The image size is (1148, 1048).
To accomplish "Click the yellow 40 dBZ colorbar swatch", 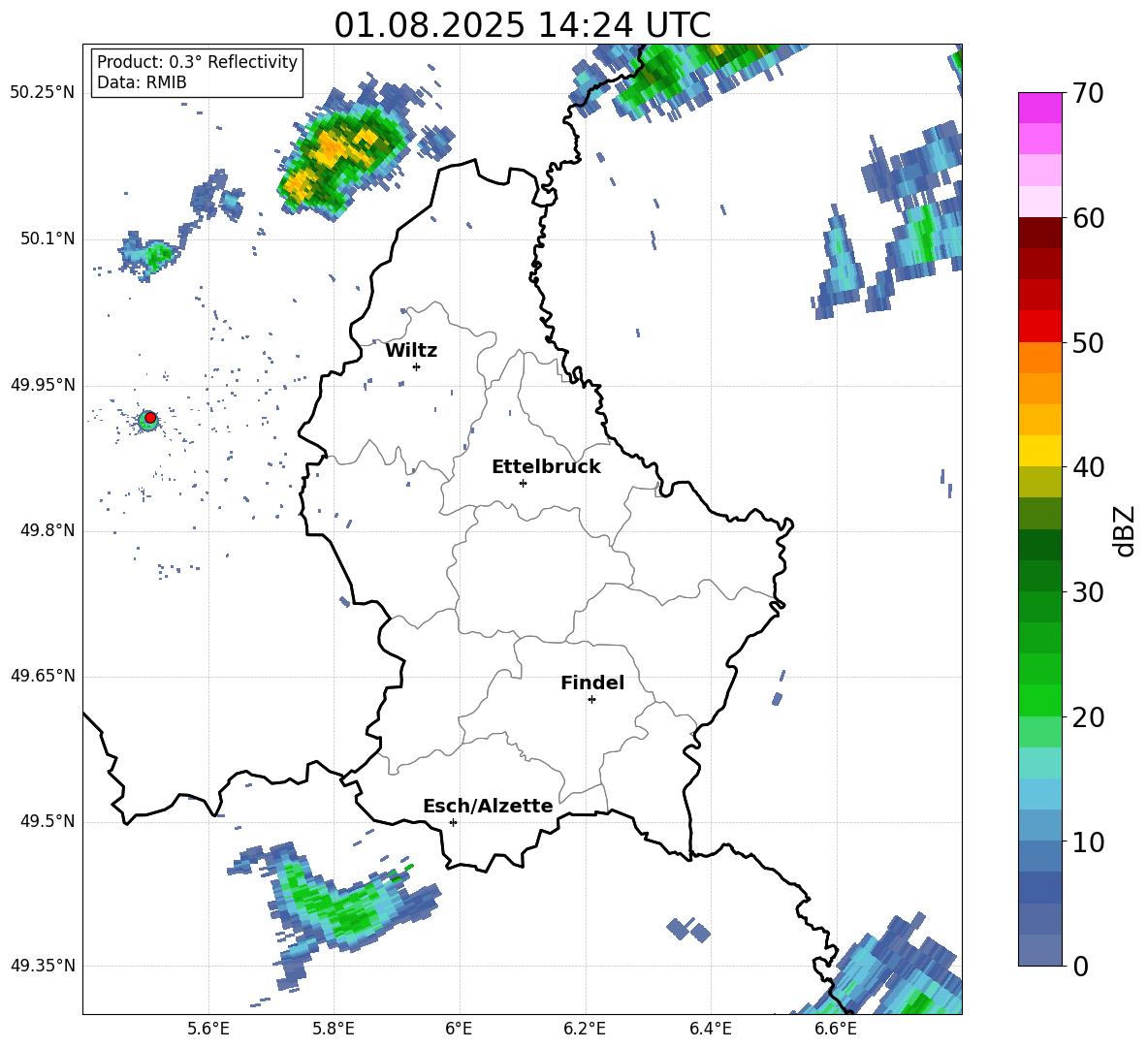I will 1039,451.
